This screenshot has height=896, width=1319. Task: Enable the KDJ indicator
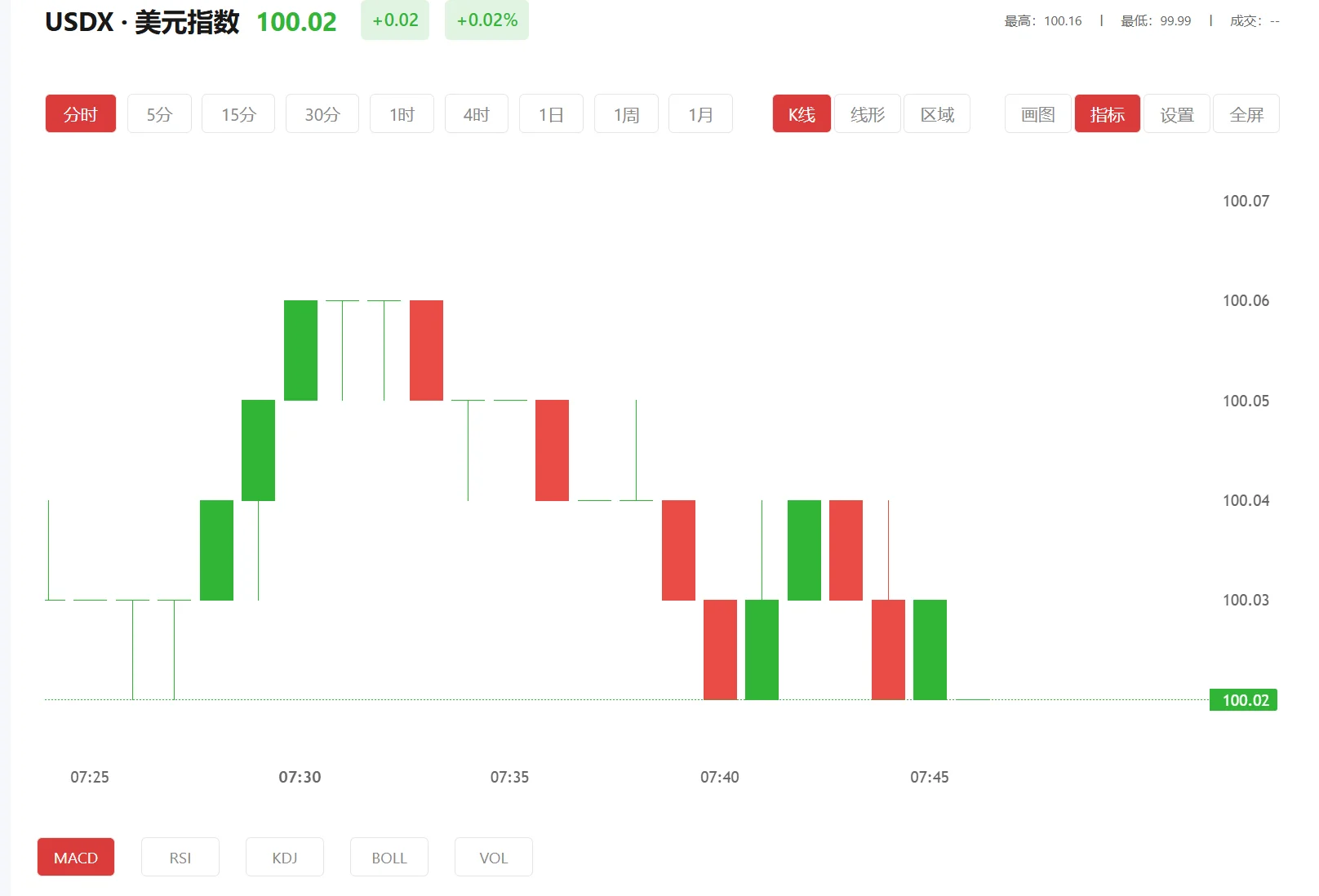click(284, 857)
